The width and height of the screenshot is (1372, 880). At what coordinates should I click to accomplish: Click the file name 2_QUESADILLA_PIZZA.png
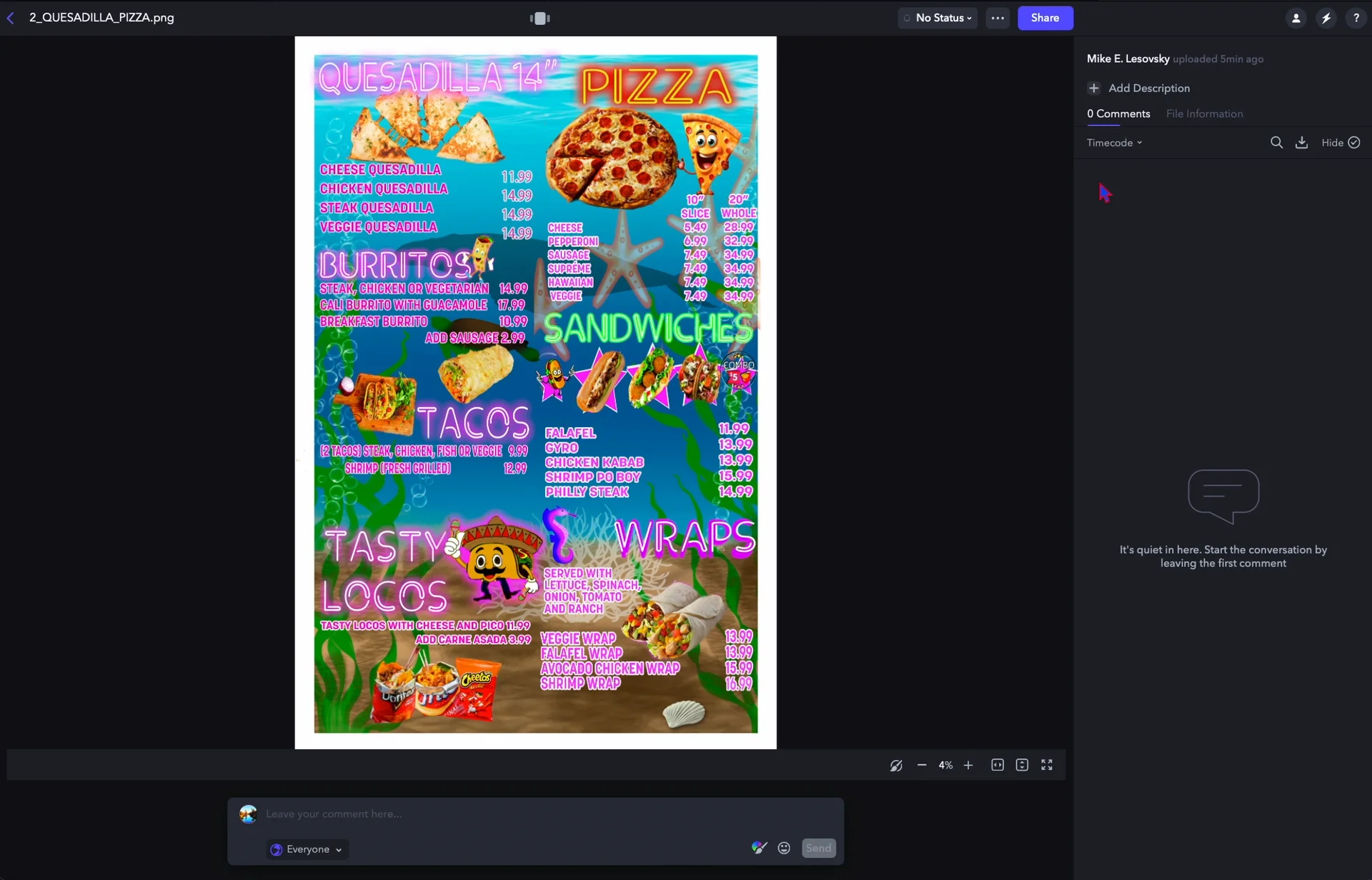point(101,18)
